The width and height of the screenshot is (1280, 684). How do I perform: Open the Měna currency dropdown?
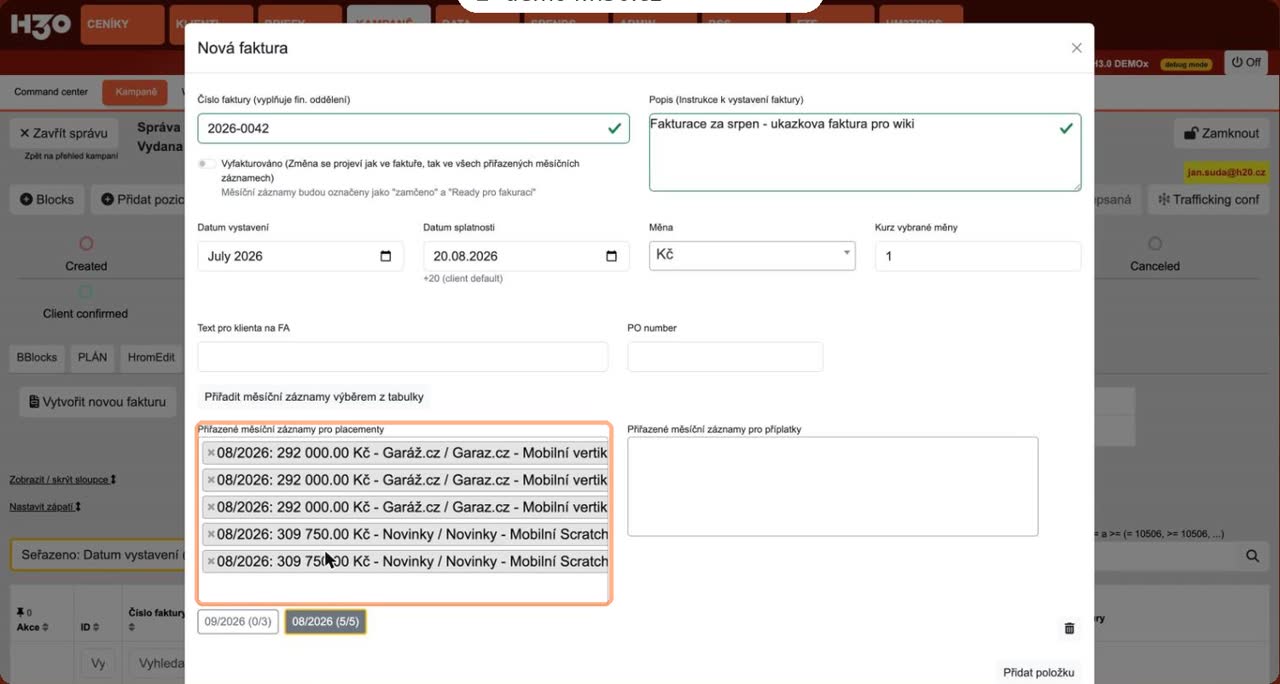tap(752, 255)
